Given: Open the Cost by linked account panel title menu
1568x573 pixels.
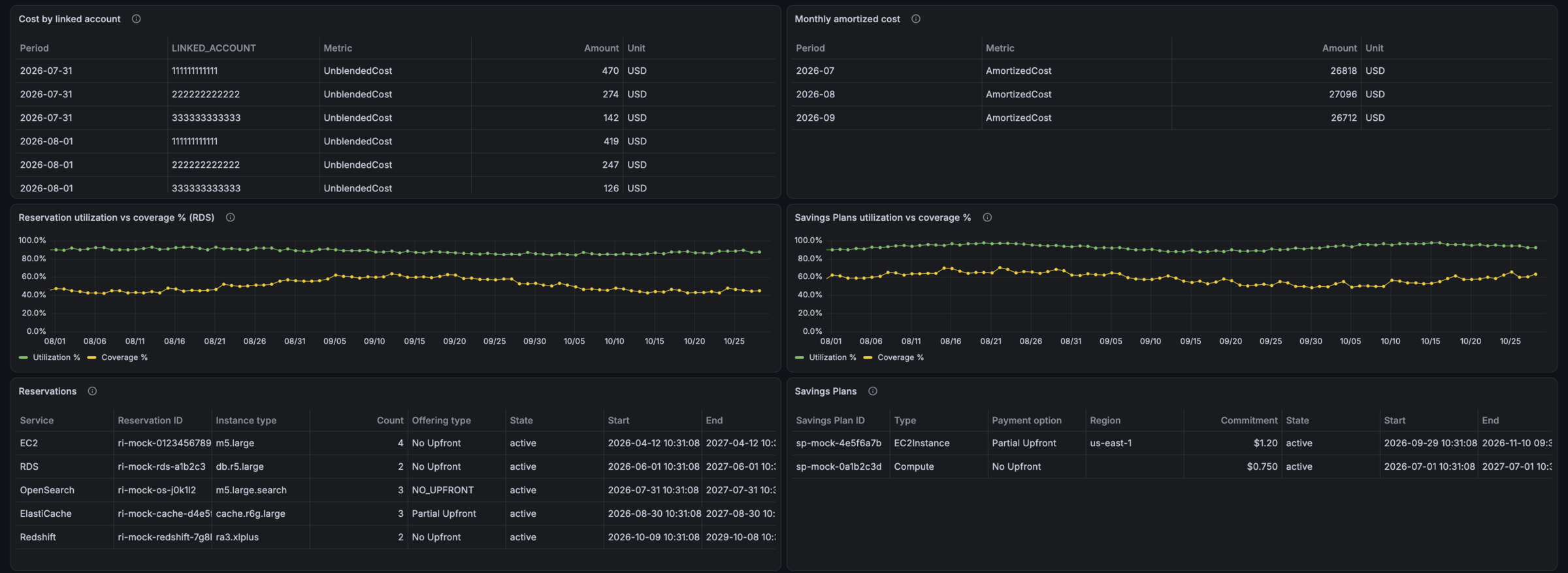Looking at the screenshot, I should click(x=69, y=19).
